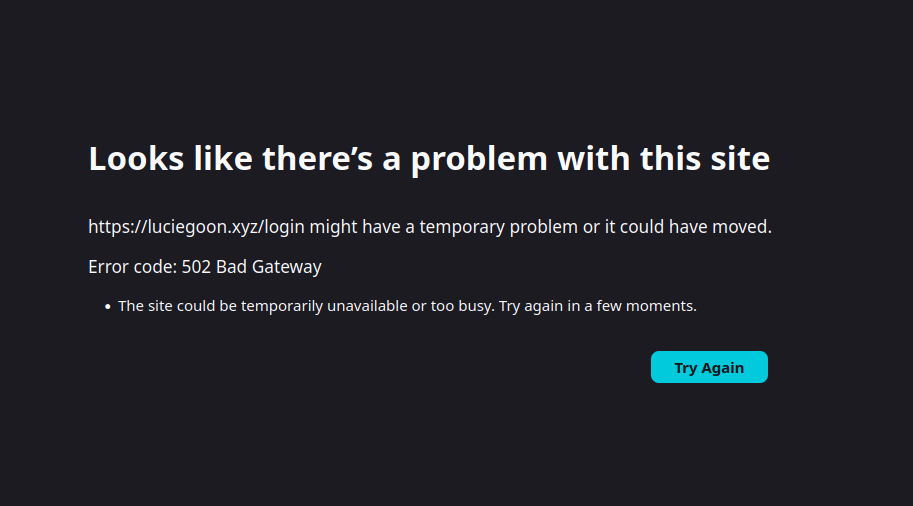Click "The site could be" in the bullet
Viewport: 913px width, 506px height.
click(x=176, y=306)
